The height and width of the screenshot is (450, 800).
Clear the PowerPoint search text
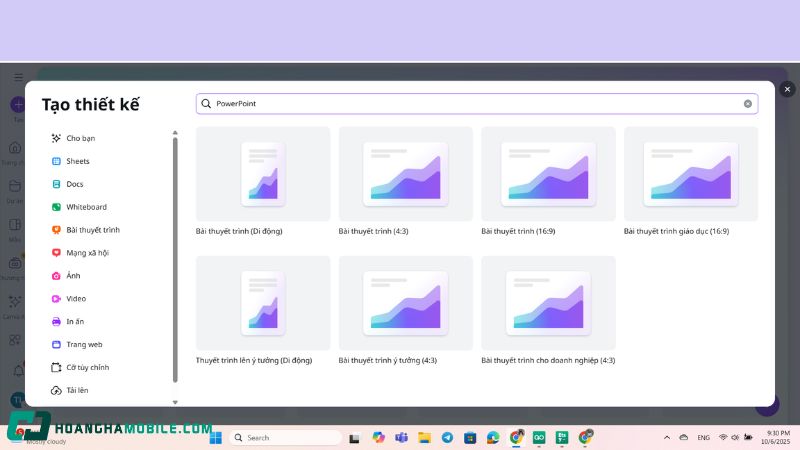tap(747, 104)
